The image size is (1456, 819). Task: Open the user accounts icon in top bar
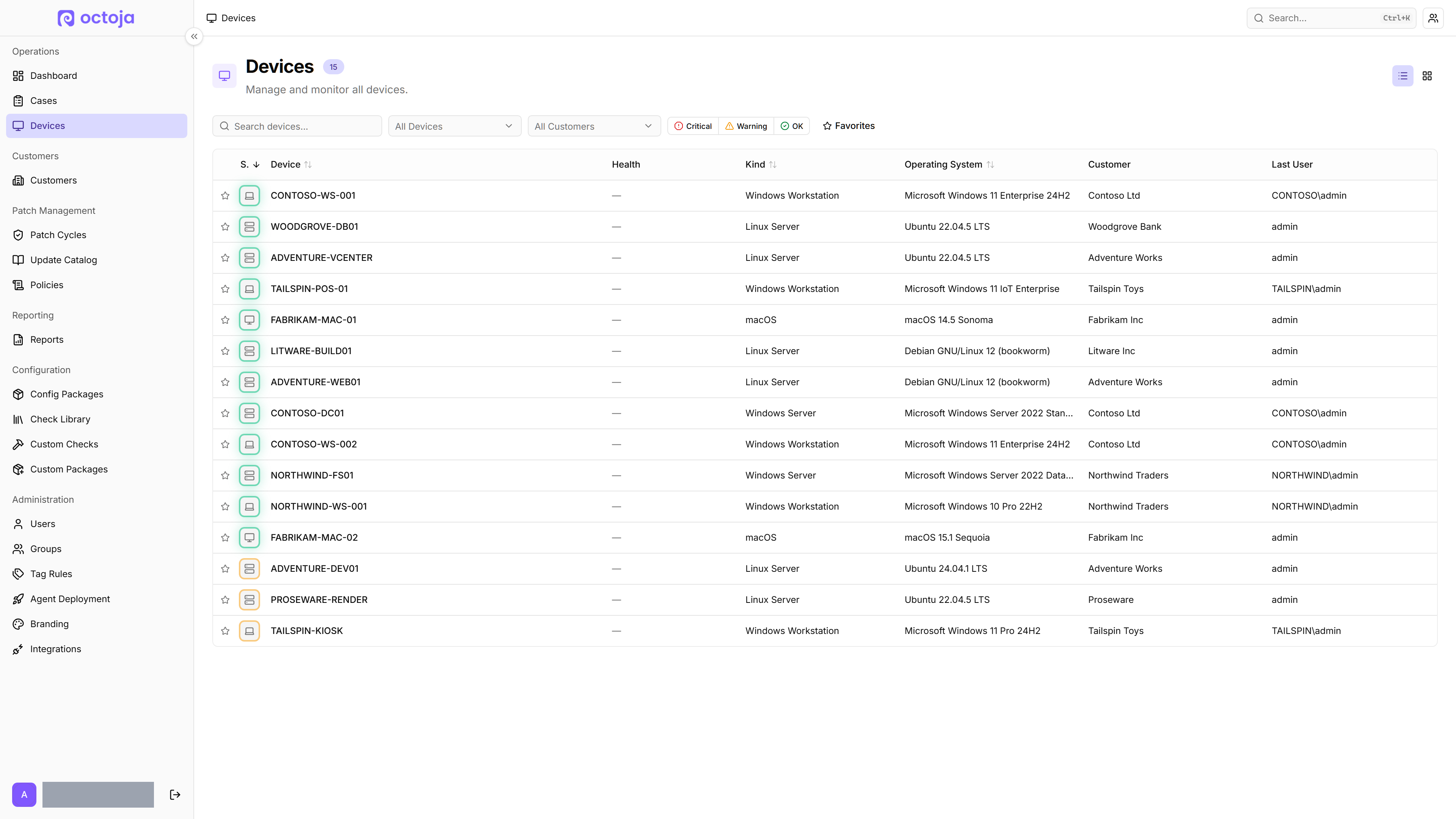tap(1433, 18)
